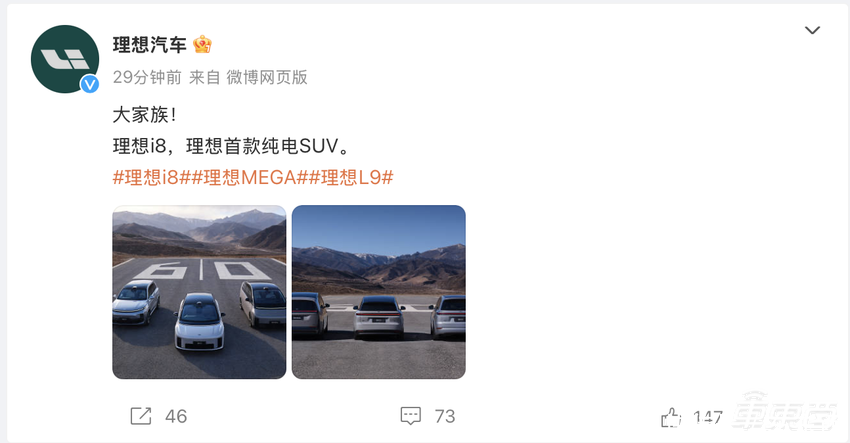Click the repost count 46
Viewport: 850px width, 443px height.
(176, 416)
